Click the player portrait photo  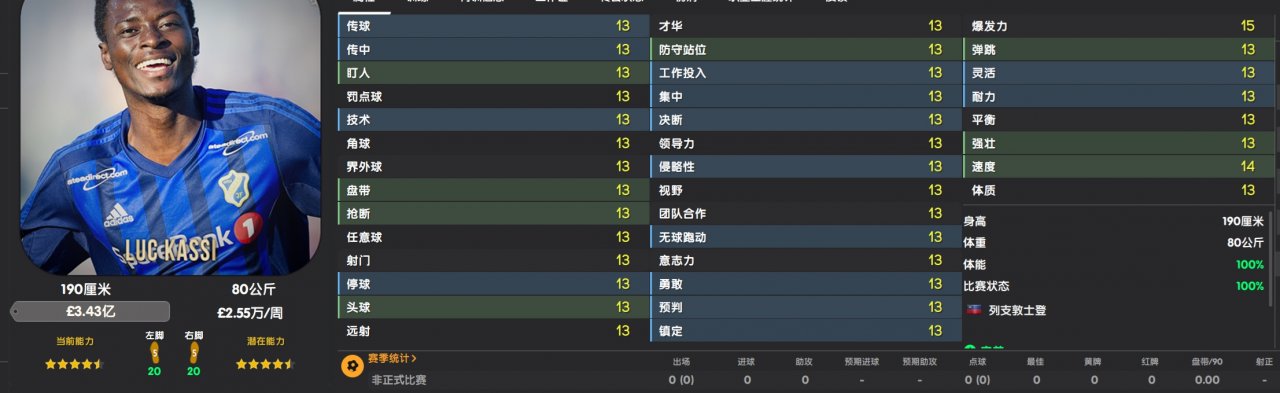coord(170,137)
